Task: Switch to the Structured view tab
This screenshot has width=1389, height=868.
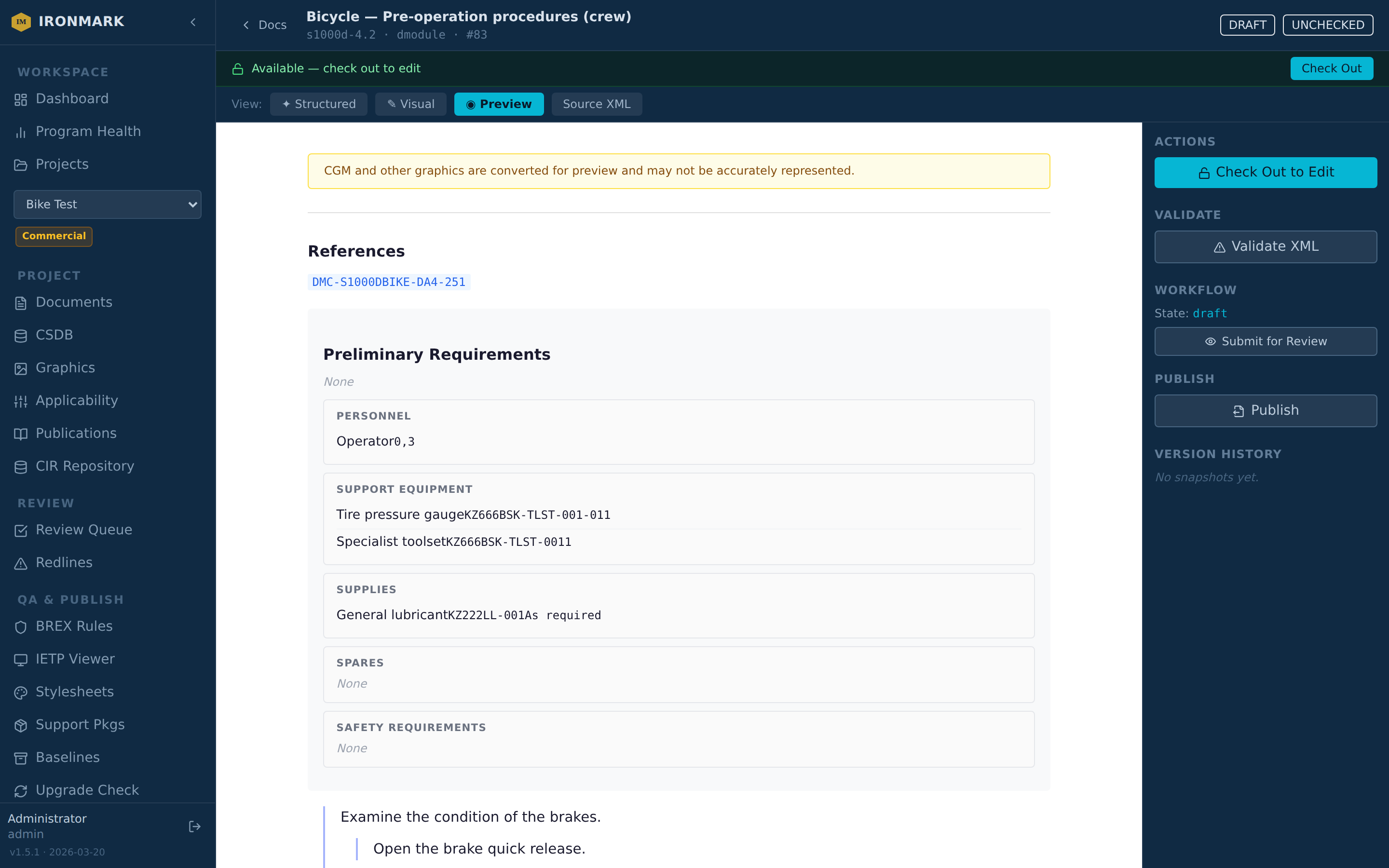Action: pyautogui.click(x=318, y=104)
